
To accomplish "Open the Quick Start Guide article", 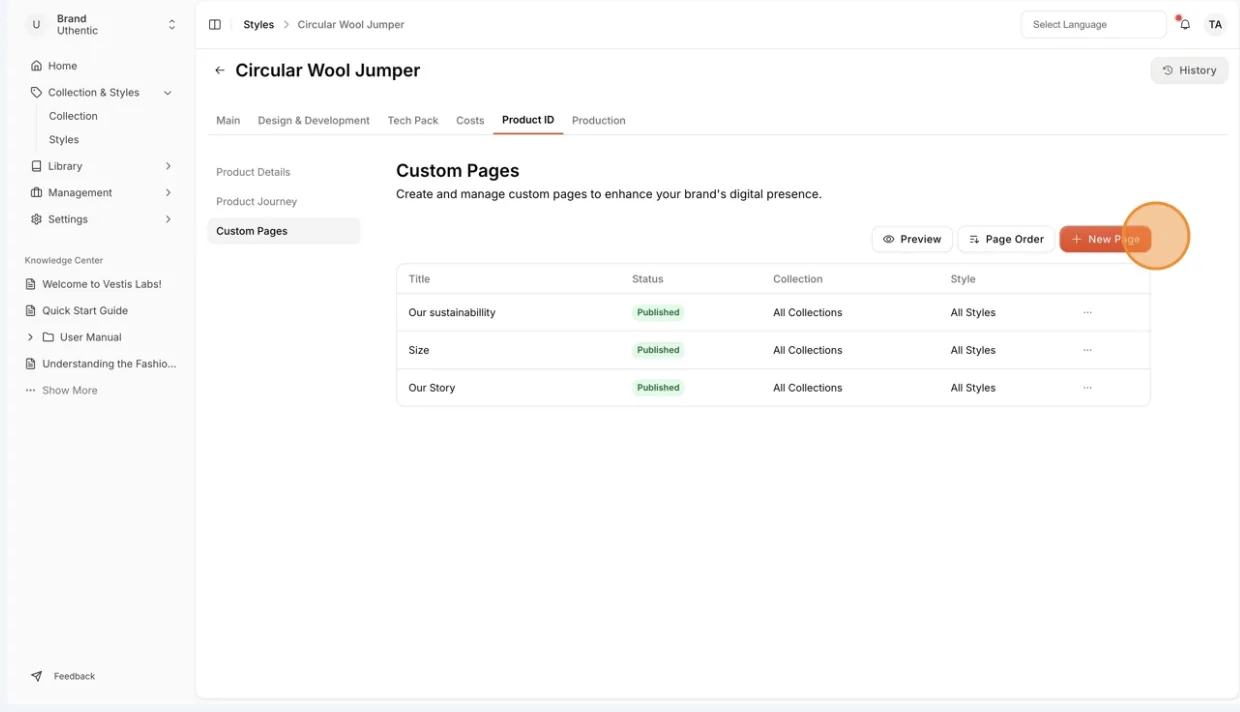I will click(85, 311).
